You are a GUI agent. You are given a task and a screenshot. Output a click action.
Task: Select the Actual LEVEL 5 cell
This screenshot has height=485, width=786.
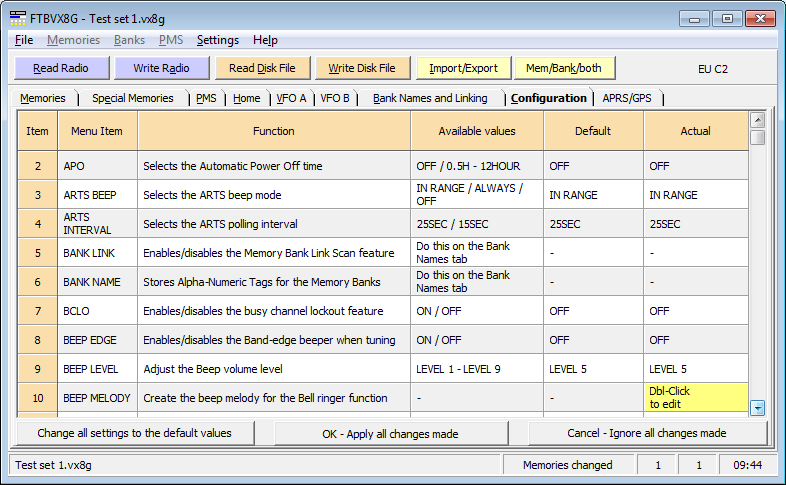tap(696, 369)
